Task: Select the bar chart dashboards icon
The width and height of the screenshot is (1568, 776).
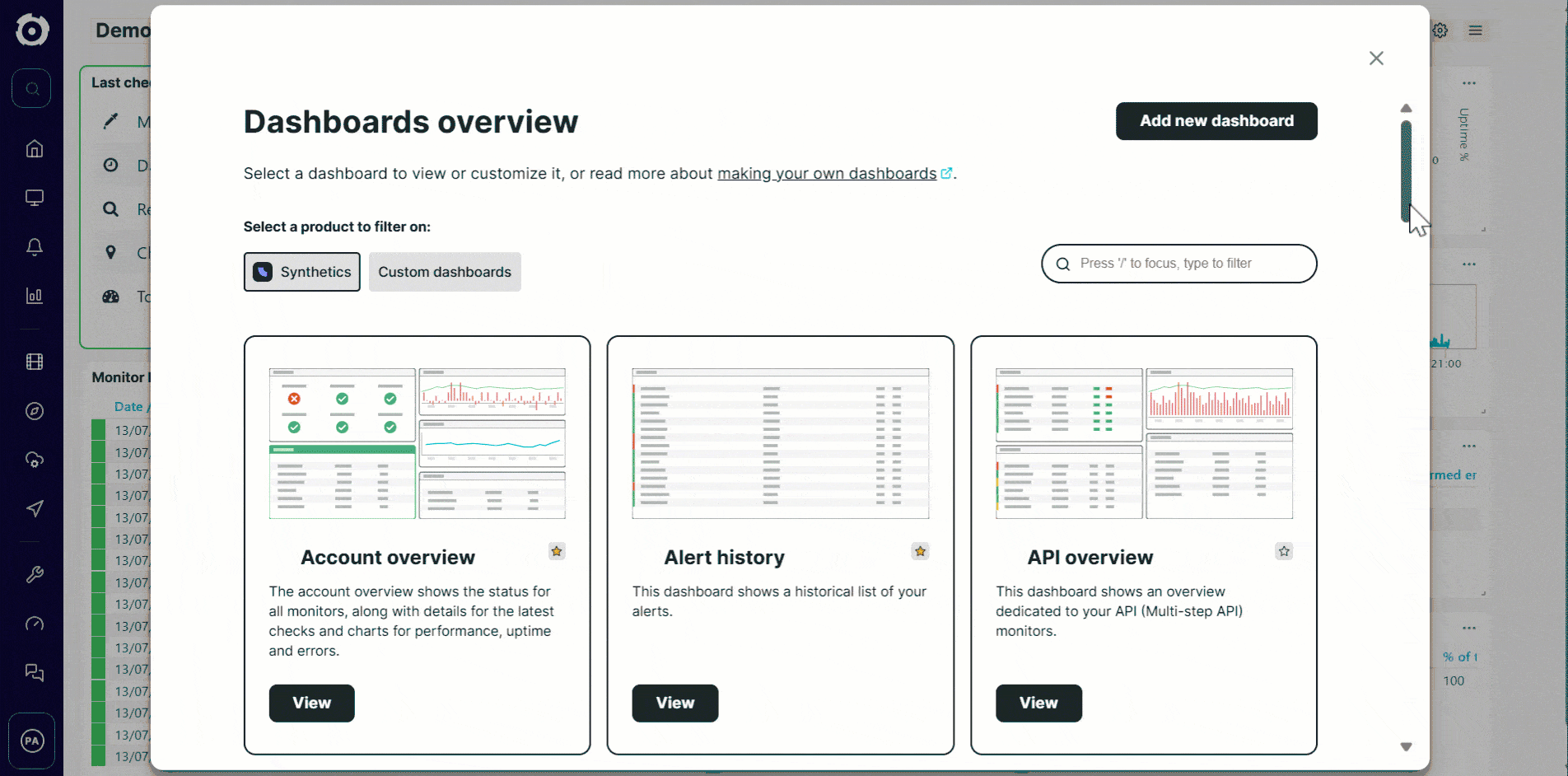Action: [34, 296]
